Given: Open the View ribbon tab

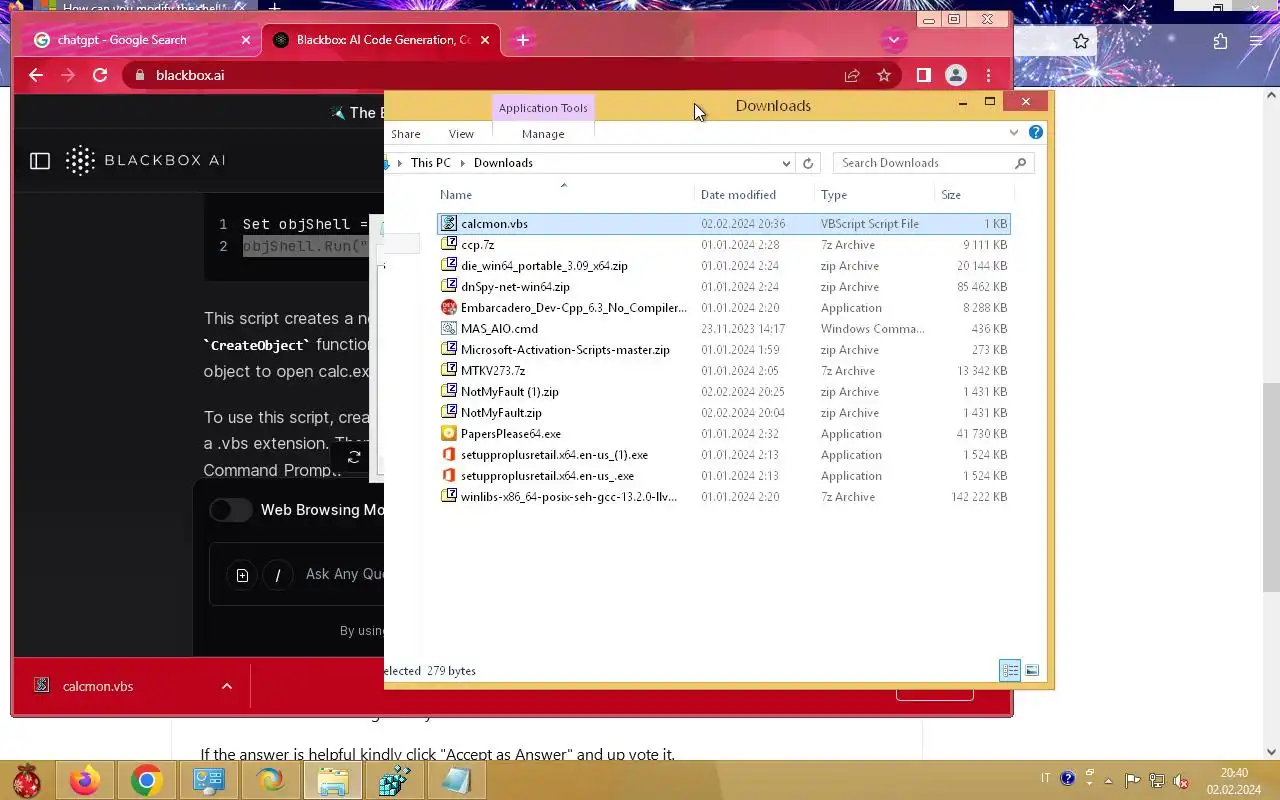Looking at the screenshot, I should point(461,134).
